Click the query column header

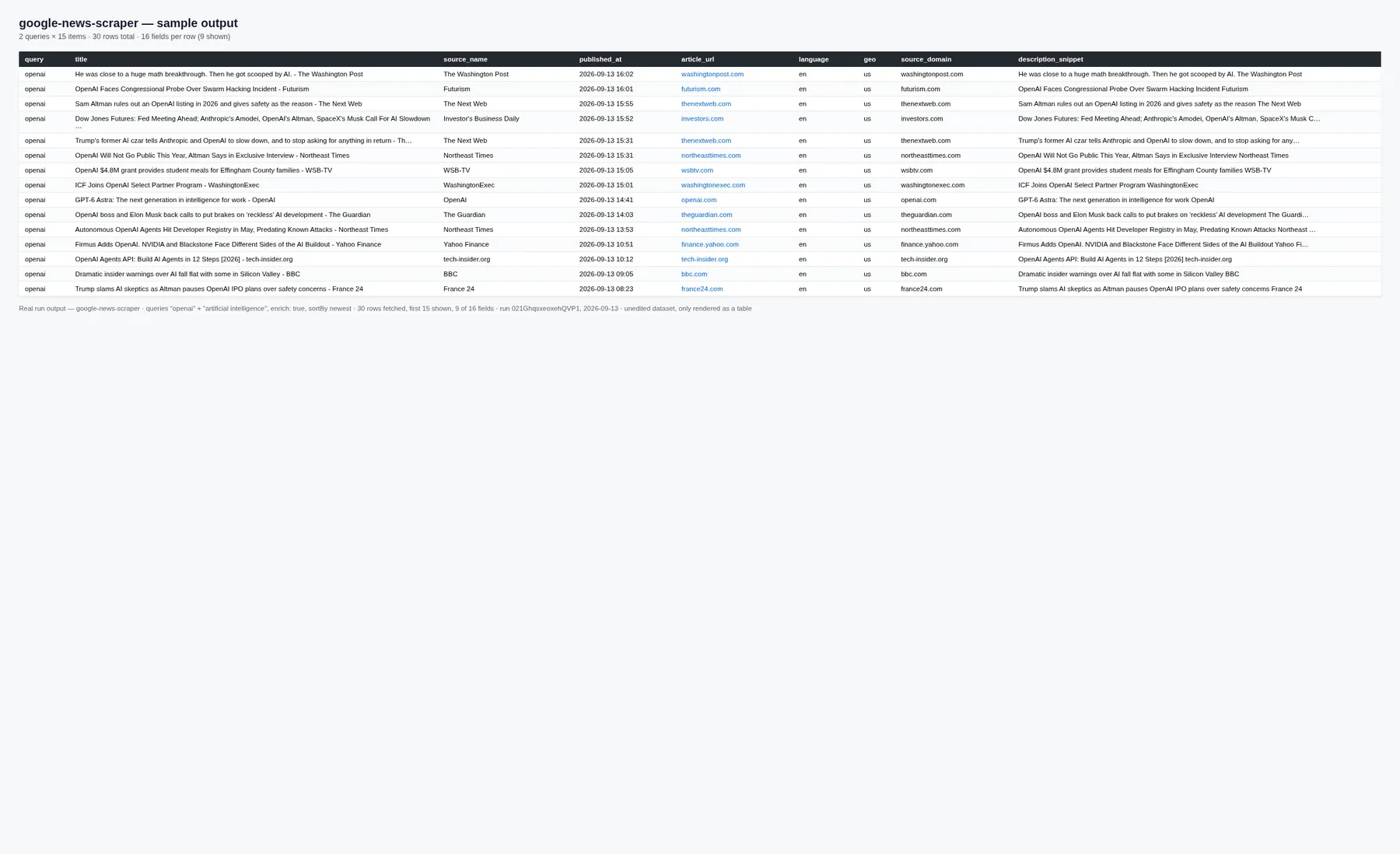34,59
